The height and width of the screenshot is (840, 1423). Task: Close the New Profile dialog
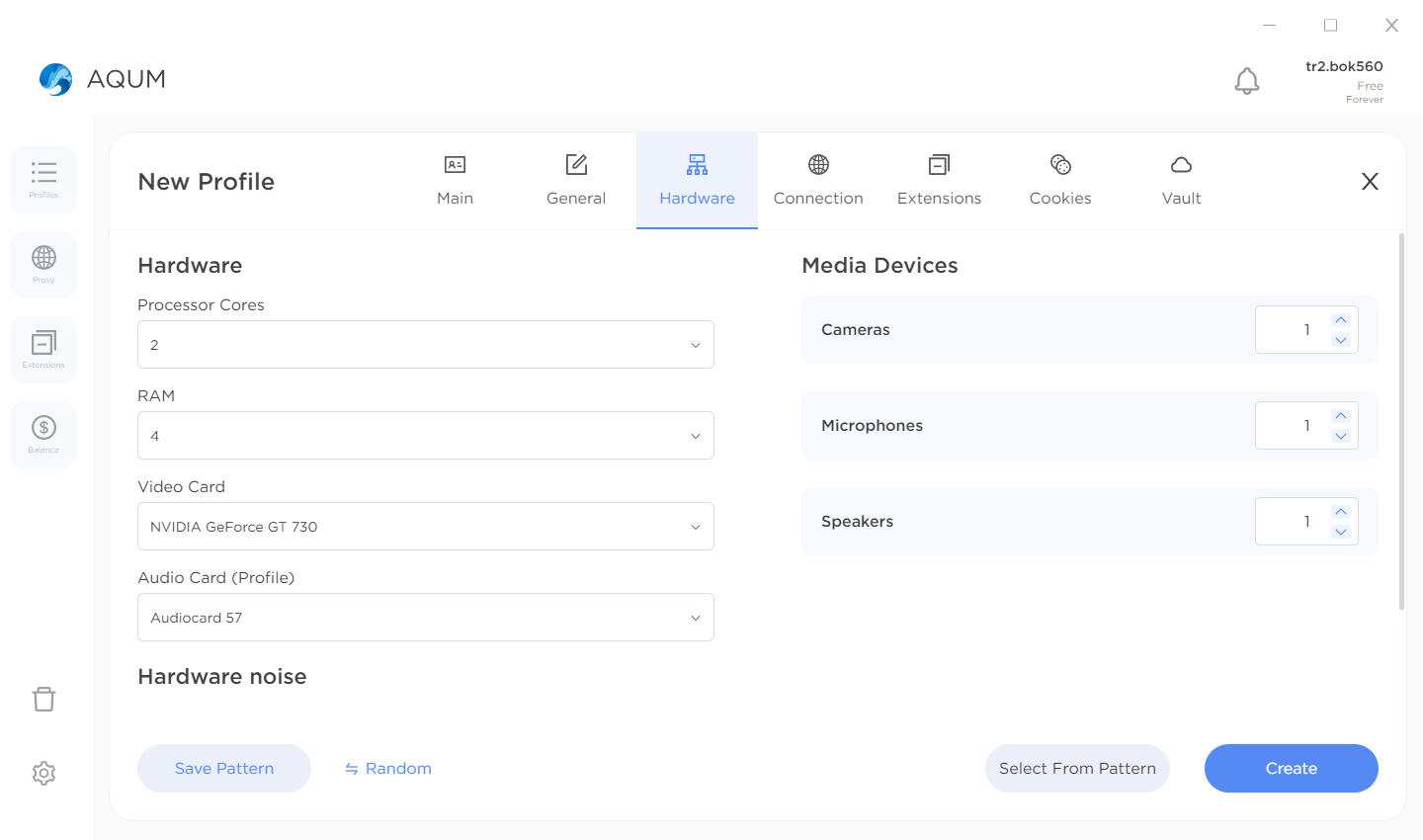click(x=1370, y=181)
